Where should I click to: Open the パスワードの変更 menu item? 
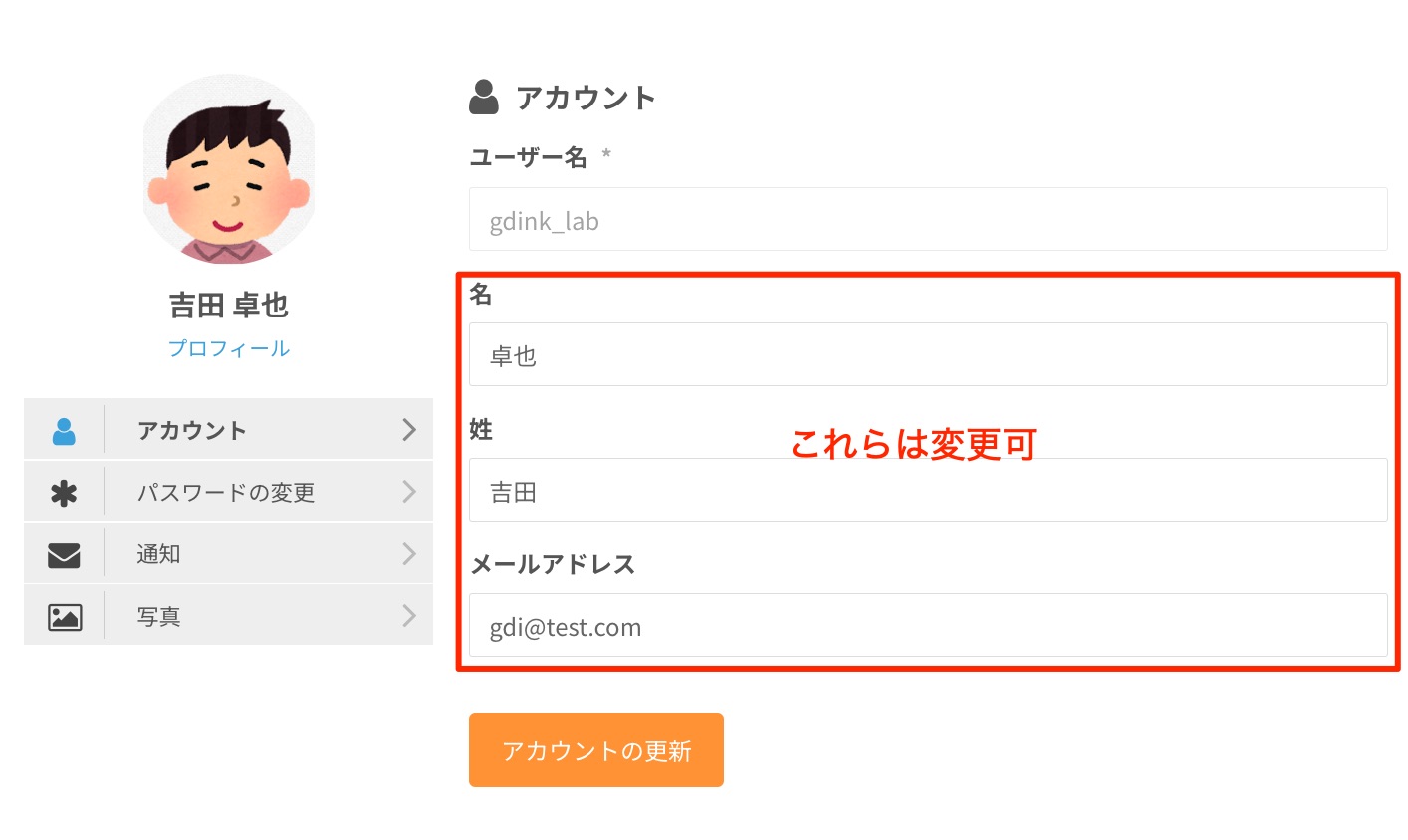pos(226,493)
